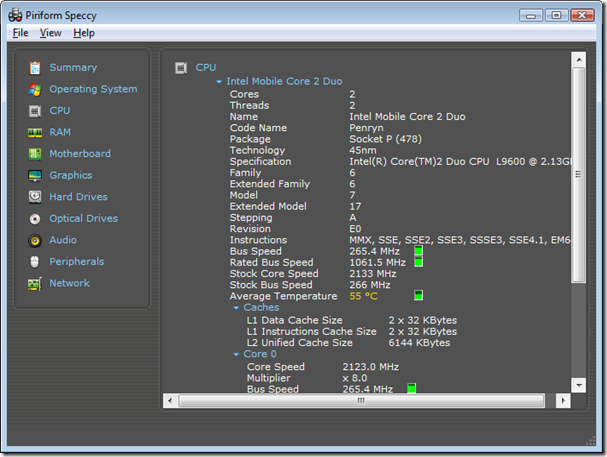Click the vertical scrollbar down arrow
Viewport: 607px width, 457px height.
(x=577, y=386)
